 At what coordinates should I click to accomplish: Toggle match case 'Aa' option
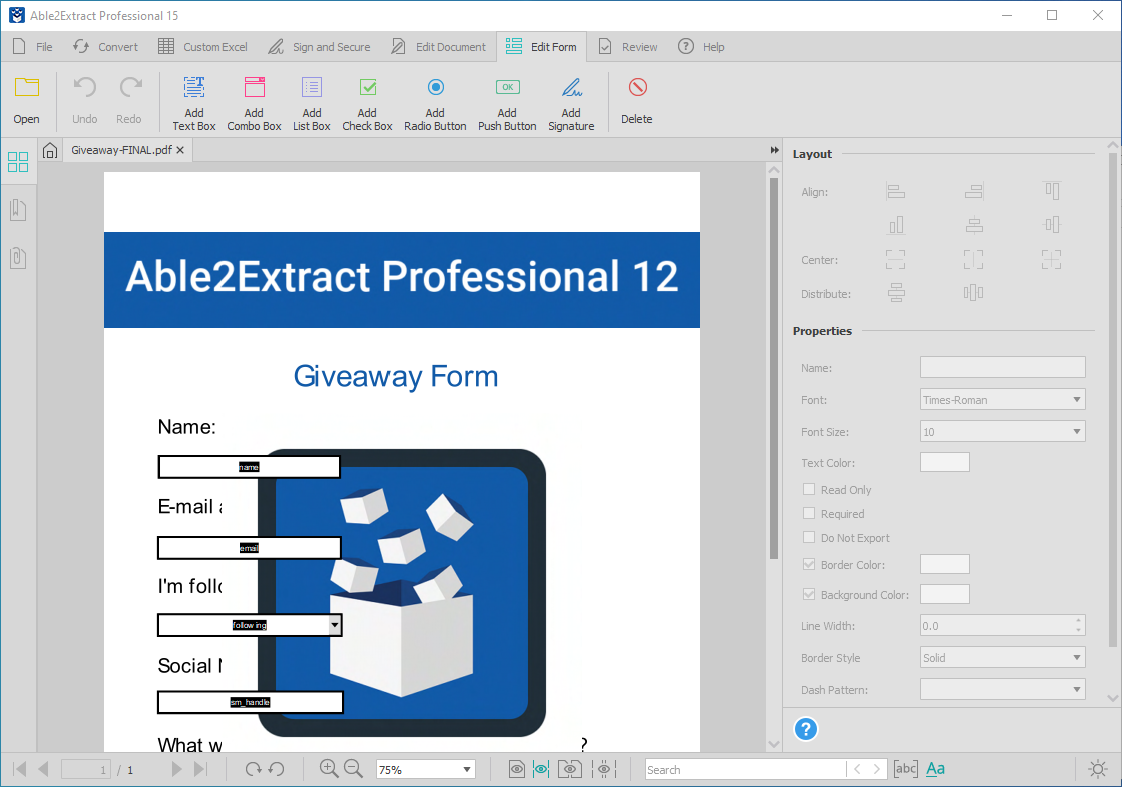pos(935,769)
